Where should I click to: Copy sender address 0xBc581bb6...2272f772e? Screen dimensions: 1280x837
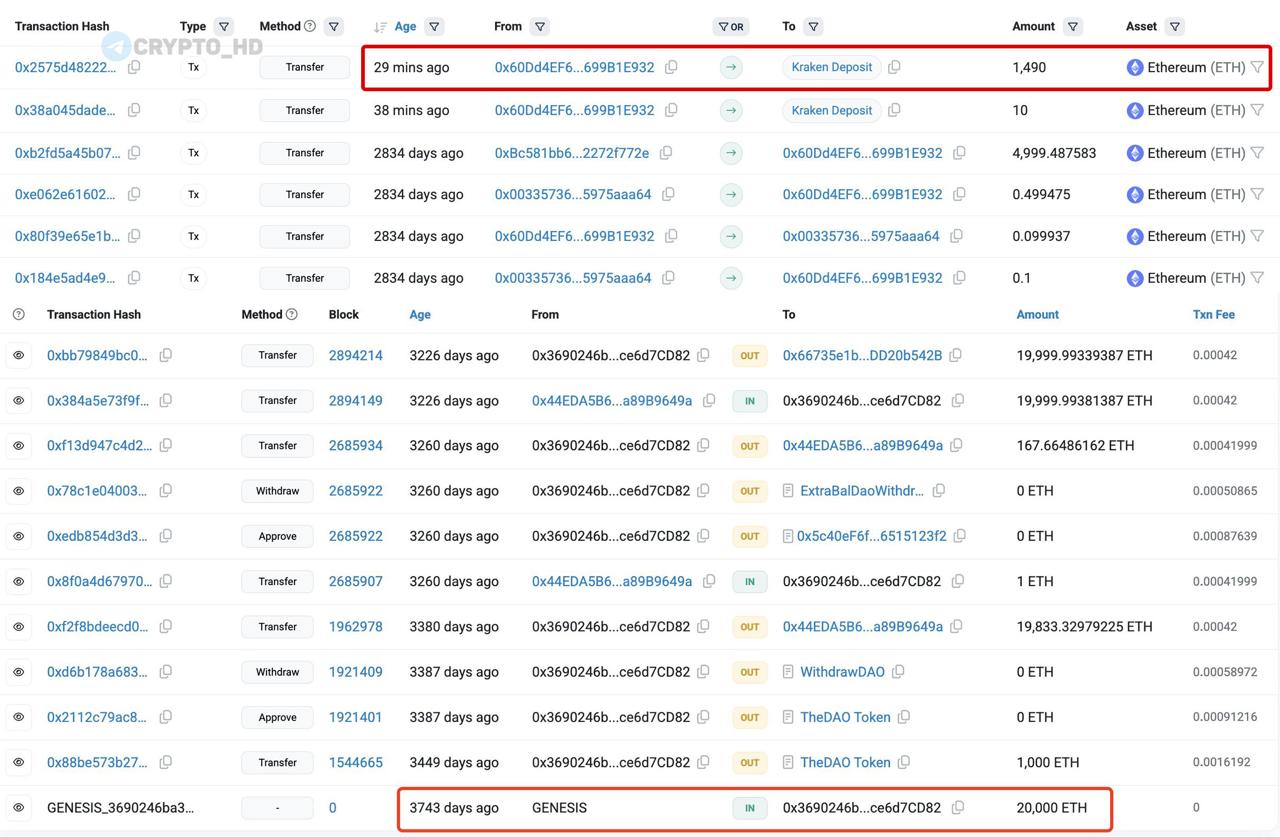coord(666,153)
